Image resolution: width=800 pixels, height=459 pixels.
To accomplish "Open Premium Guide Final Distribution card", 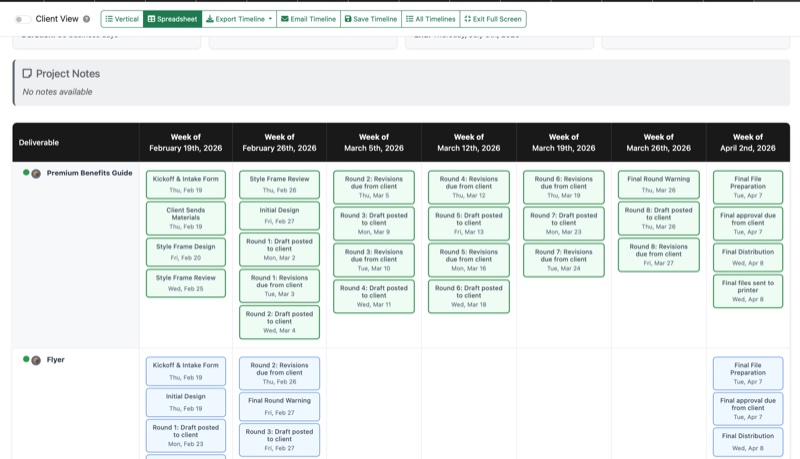I will point(748,257).
